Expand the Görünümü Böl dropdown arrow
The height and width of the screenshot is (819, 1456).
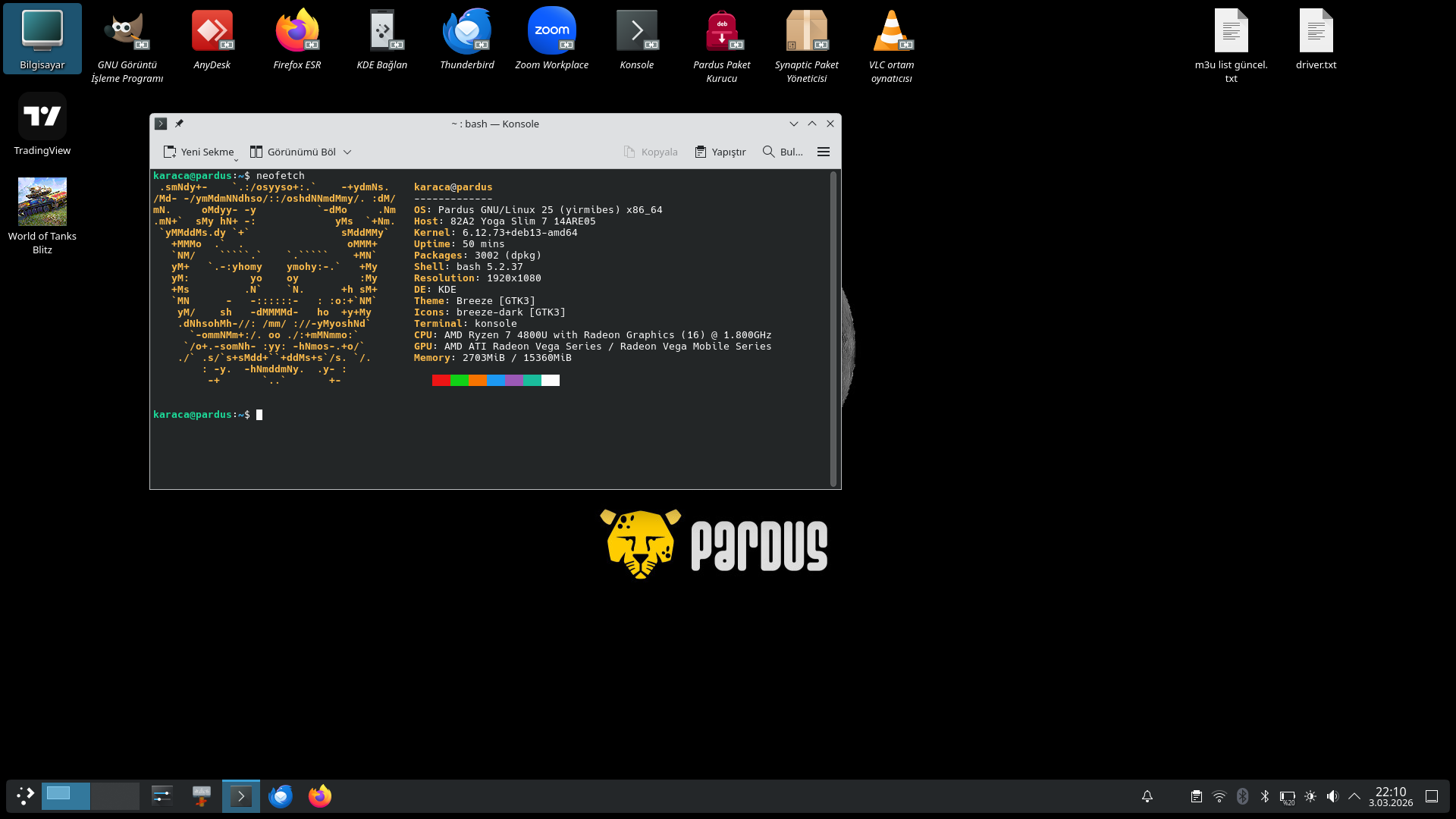point(347,152)
